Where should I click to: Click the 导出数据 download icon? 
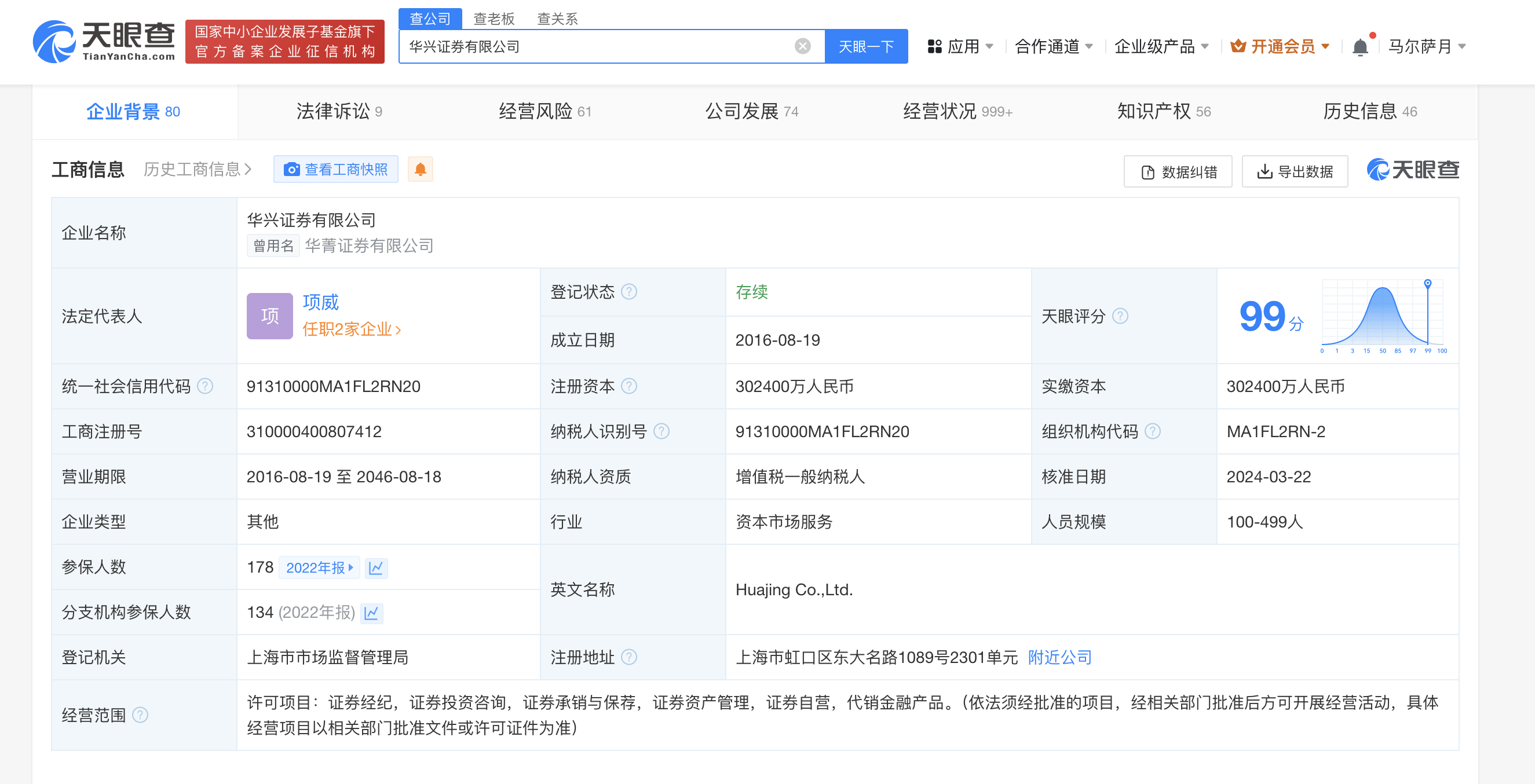point(1265,171)
